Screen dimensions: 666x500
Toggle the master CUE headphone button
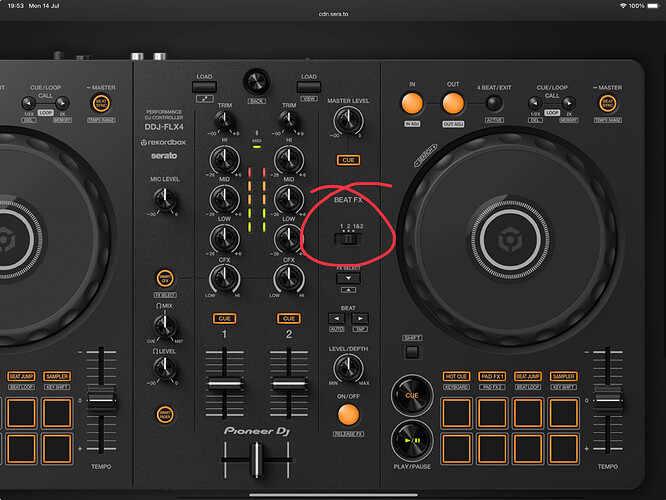coord(348,160)
